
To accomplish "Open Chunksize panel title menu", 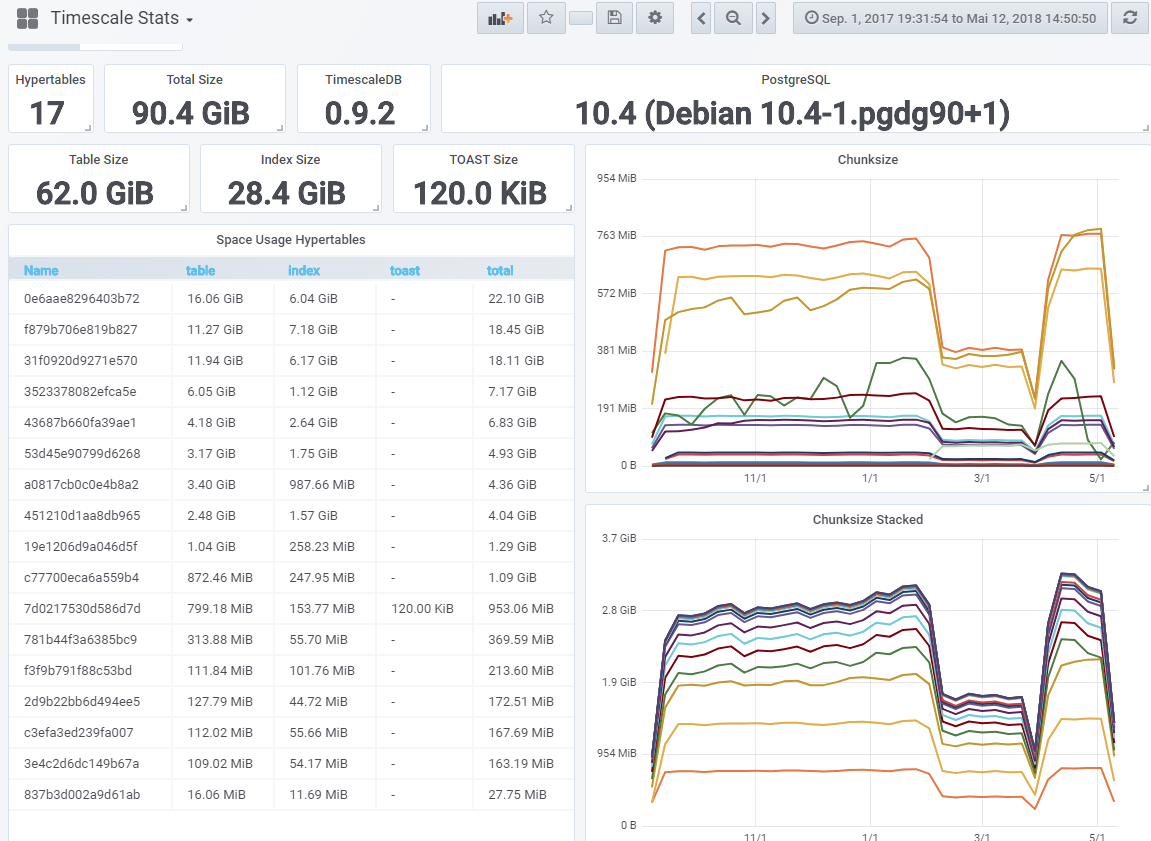I will pos(866,159).
